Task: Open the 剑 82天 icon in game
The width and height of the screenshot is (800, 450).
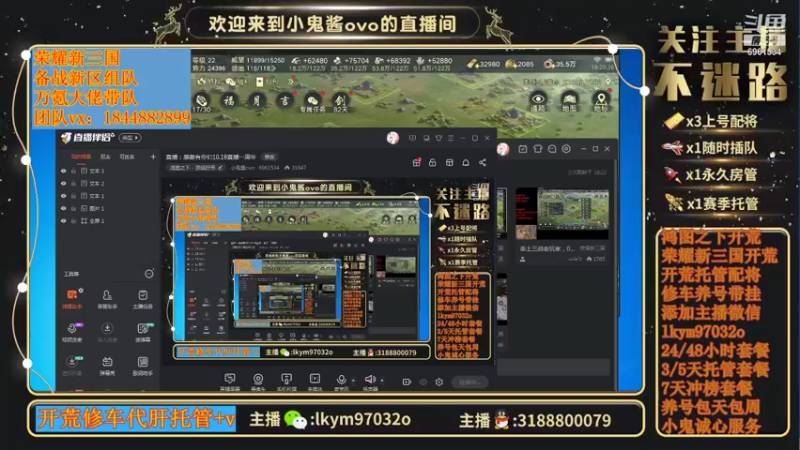Action: (x=340, y=102)
